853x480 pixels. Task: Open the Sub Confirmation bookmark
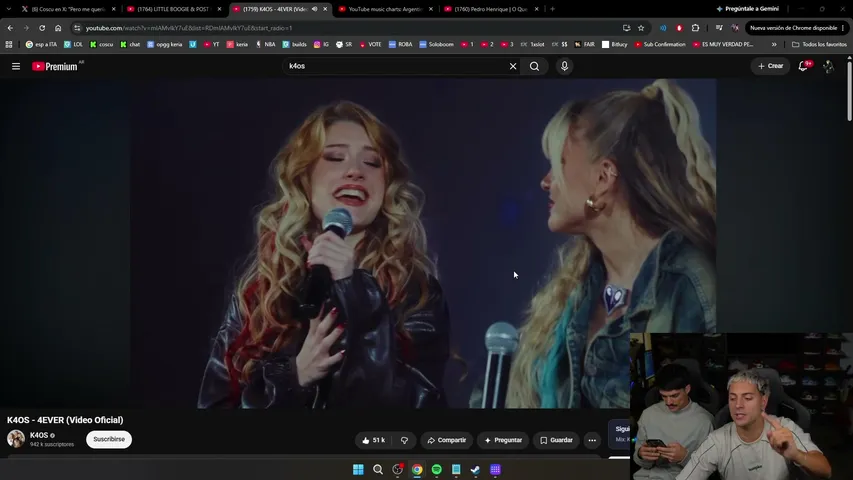tap(660, 44)
